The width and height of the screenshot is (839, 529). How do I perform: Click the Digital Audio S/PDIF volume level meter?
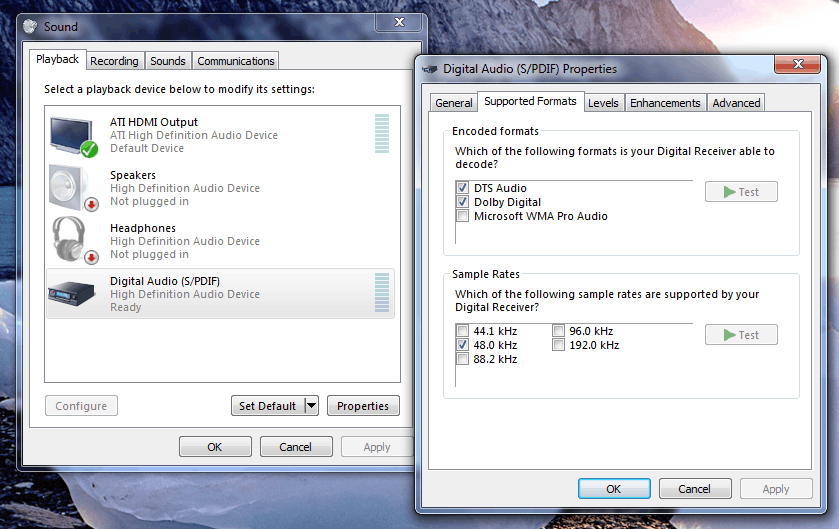pyautogui.click(x=382, y=293)
